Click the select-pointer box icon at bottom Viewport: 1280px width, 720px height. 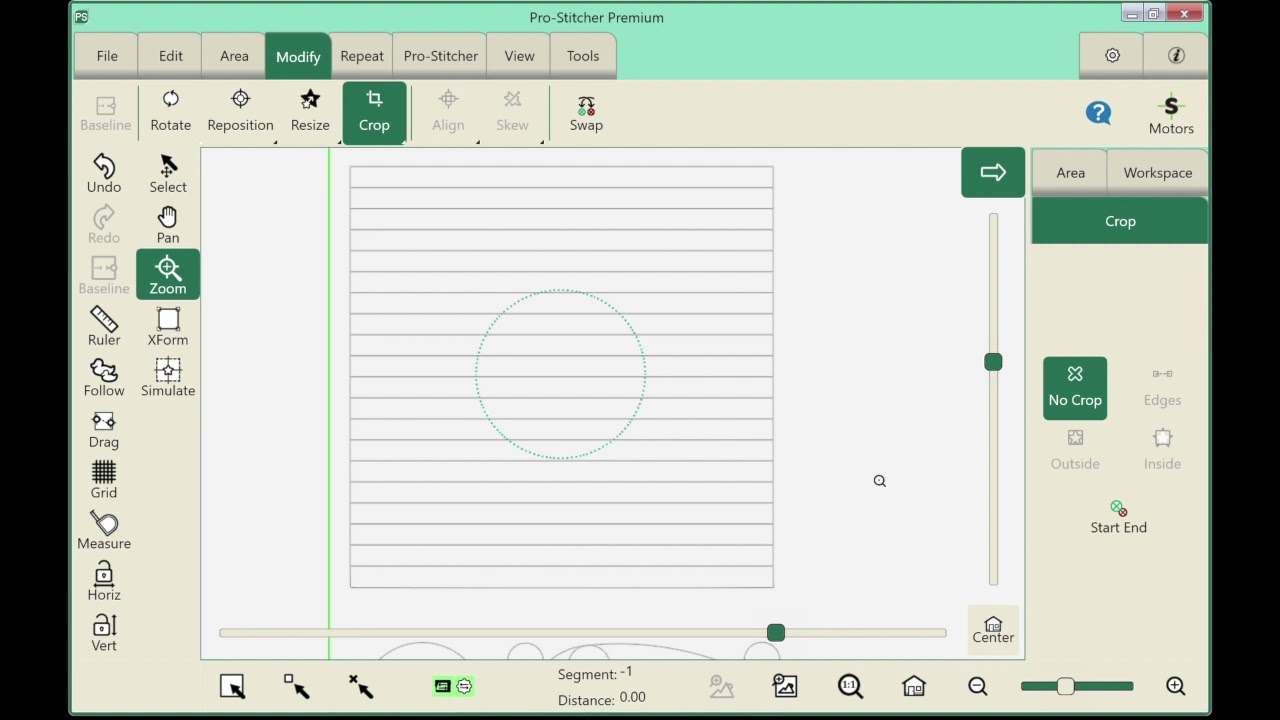click(232, 686)
